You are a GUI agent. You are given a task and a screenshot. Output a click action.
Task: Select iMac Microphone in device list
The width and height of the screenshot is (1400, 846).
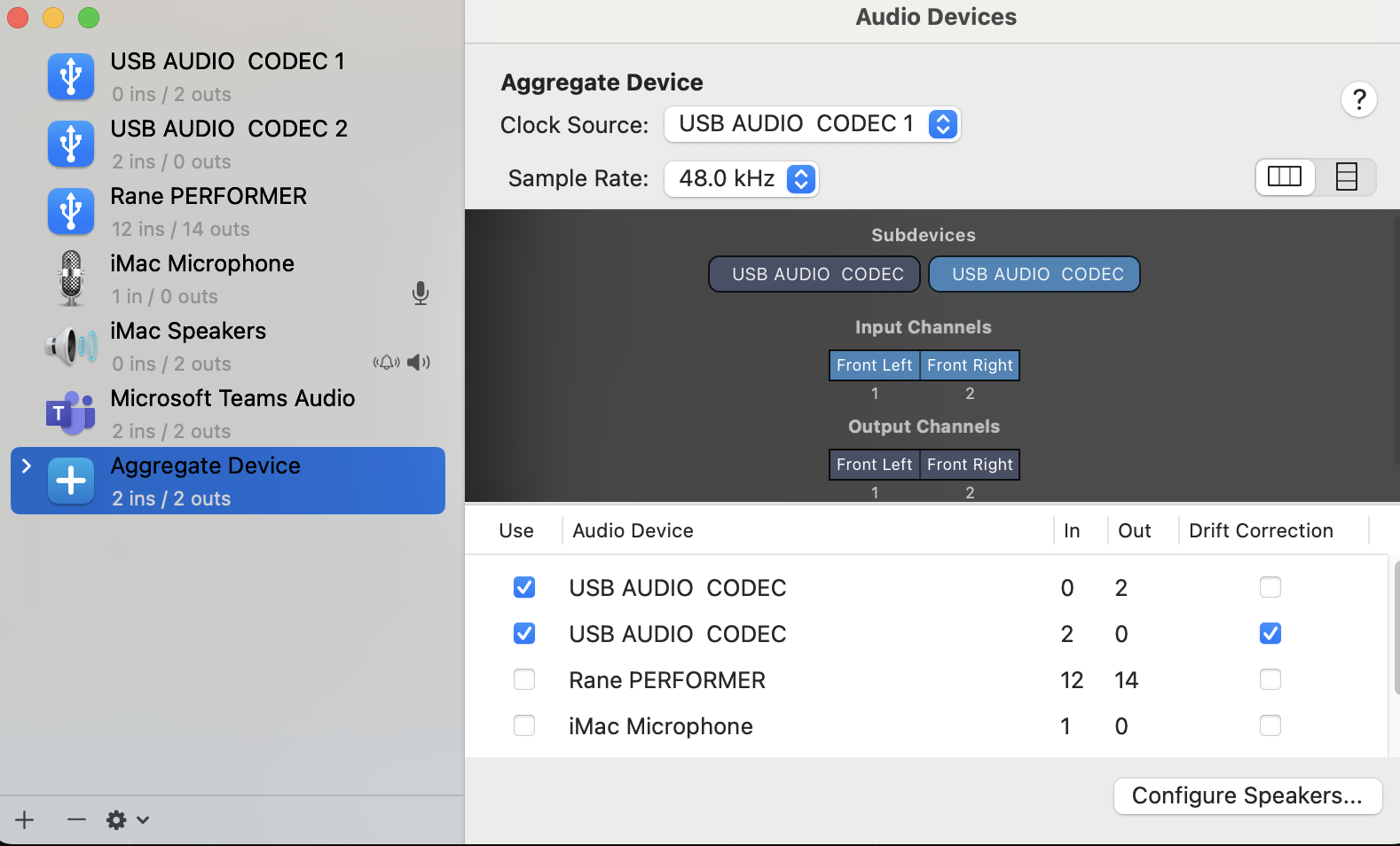click(x=228, y=278)
